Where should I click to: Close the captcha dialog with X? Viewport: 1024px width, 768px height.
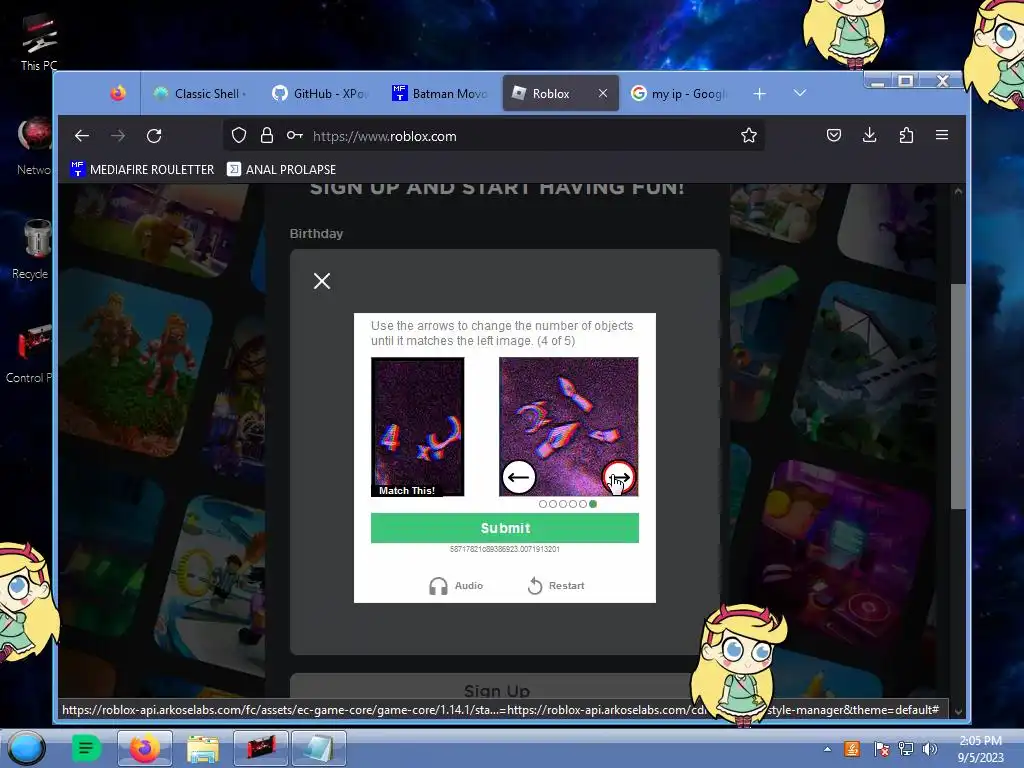pos(322,281)
